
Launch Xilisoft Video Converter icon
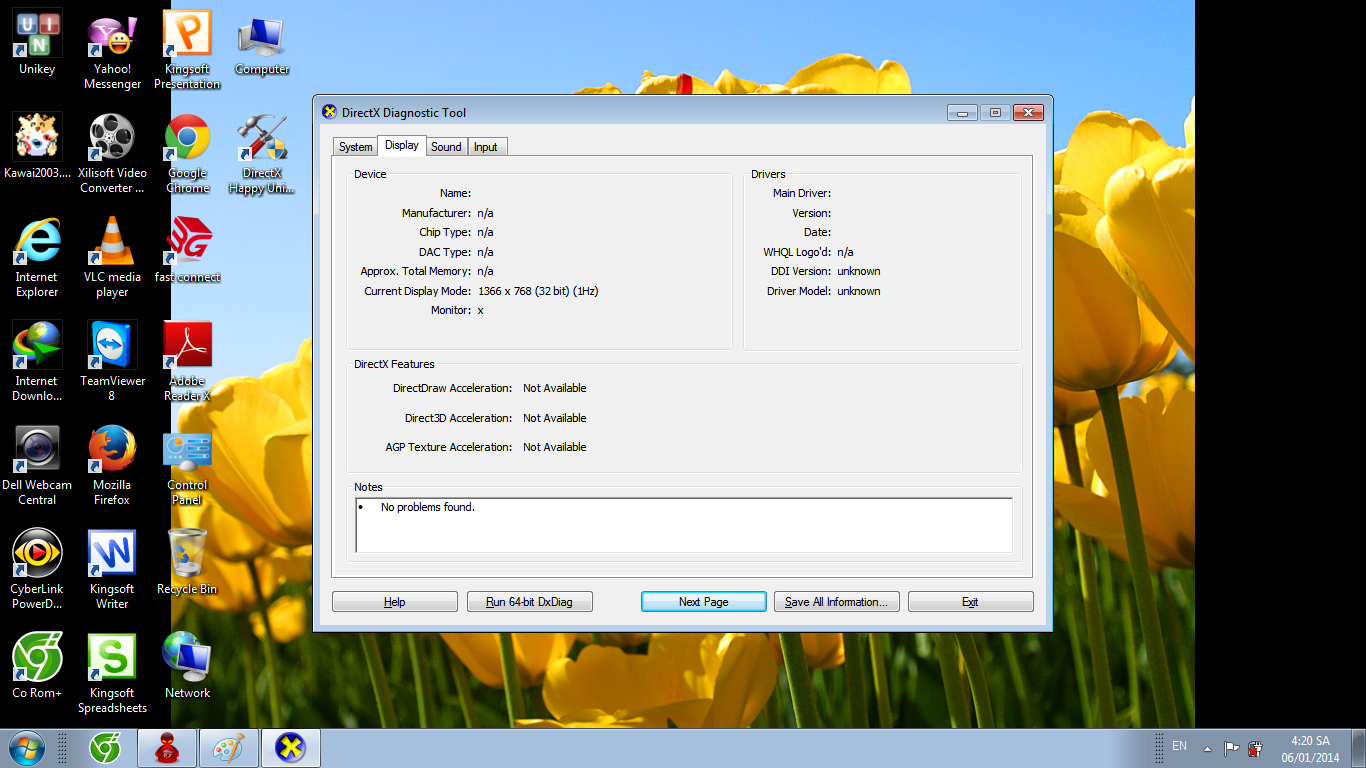[x=112, y=155]
